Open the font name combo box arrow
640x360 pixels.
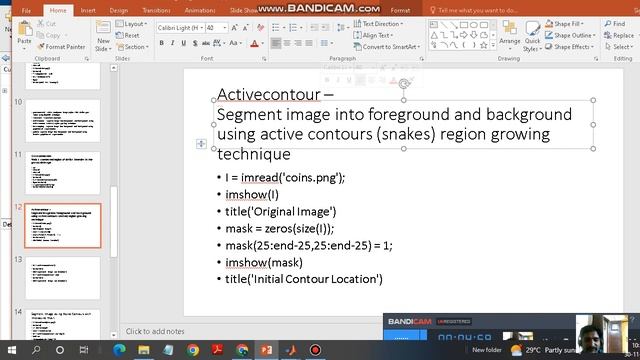point(201,28)
